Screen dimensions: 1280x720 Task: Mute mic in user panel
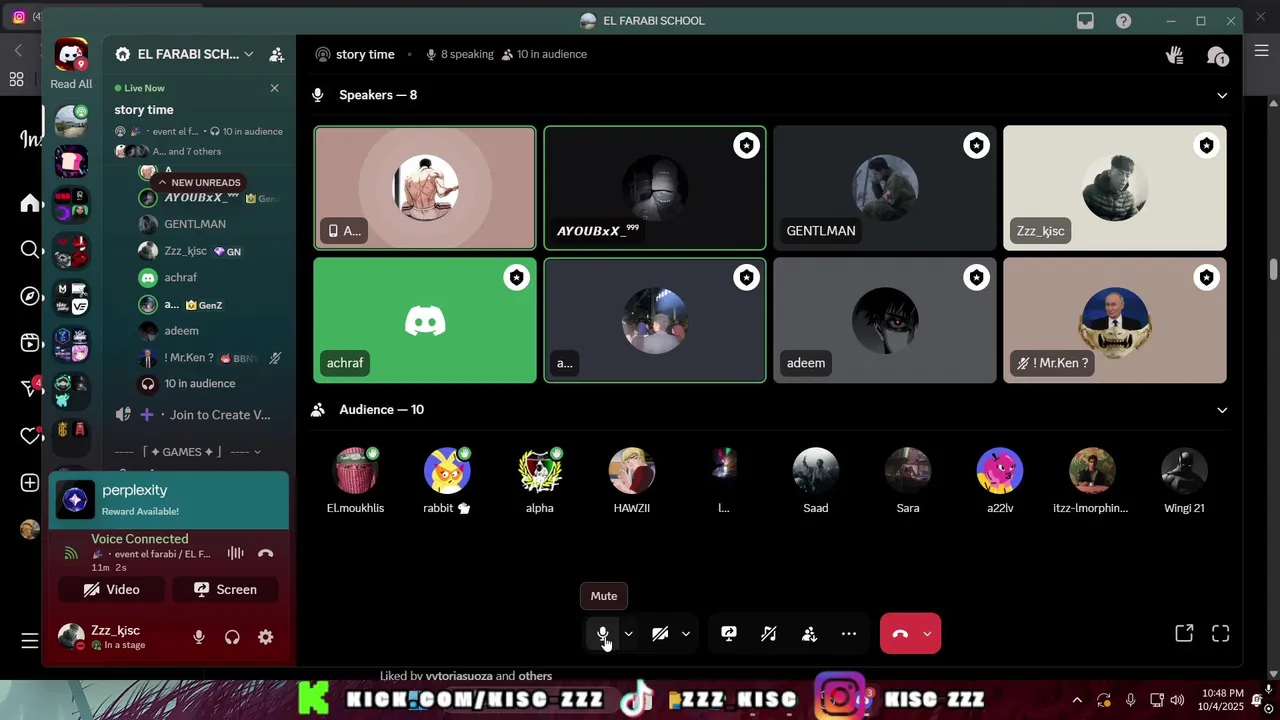point(199,637)
